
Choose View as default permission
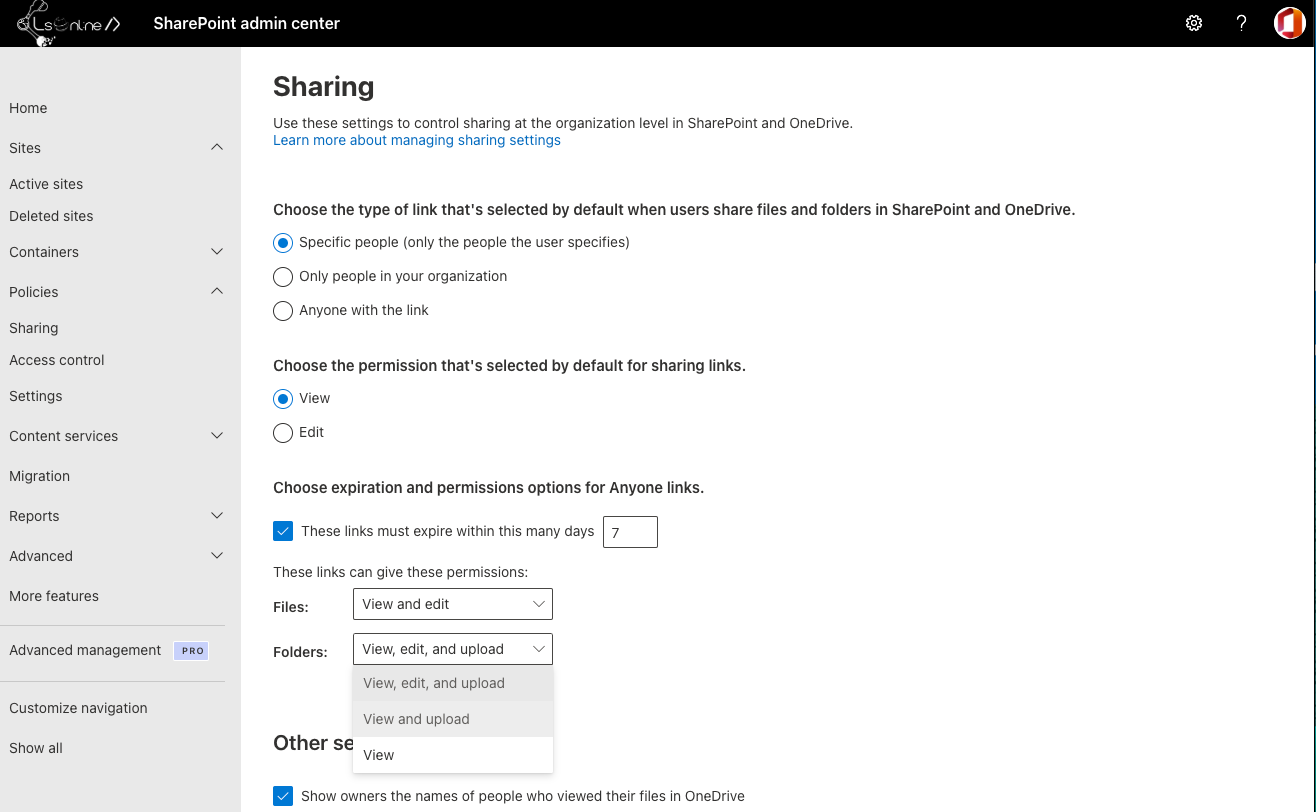click(x=283, y=398)
